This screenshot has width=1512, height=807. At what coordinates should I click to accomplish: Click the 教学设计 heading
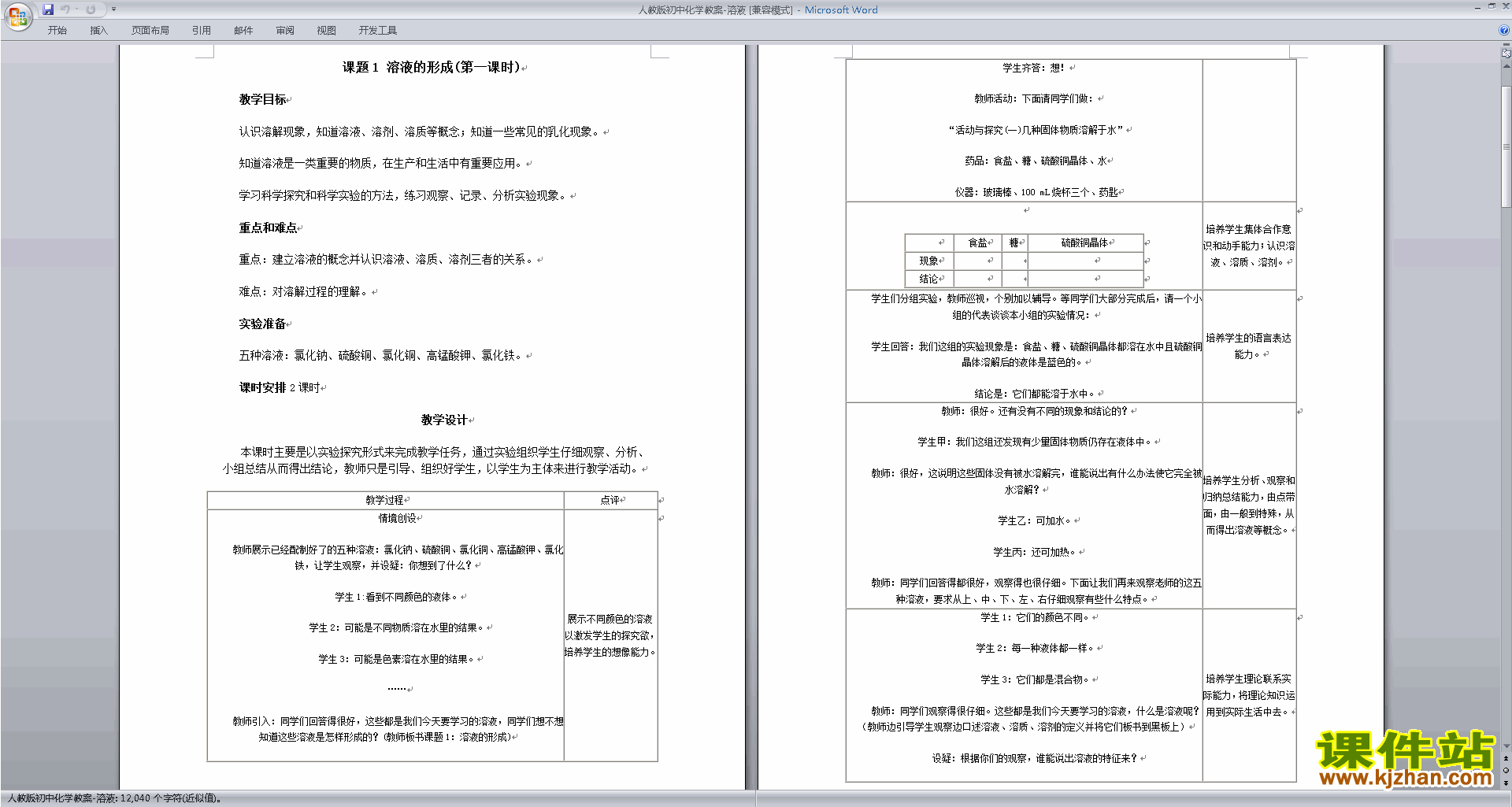tap(444, 420)
